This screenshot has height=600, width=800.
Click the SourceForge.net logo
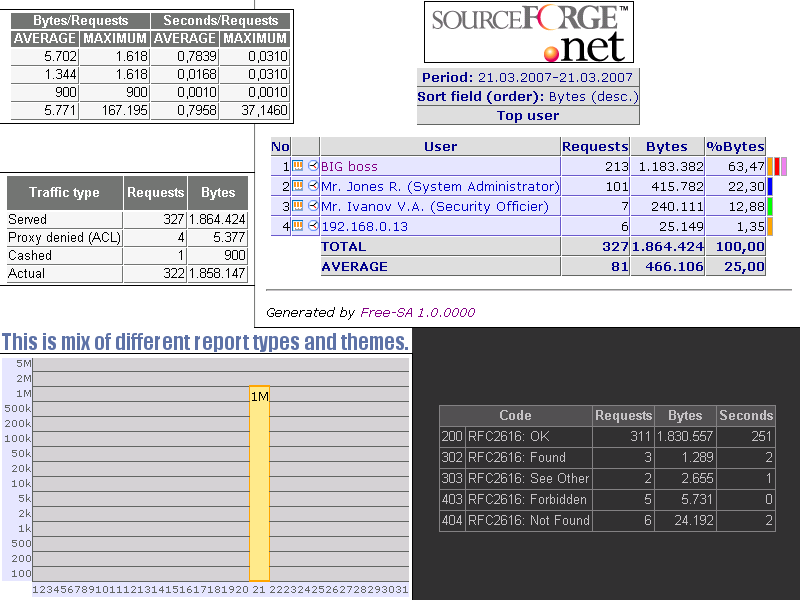(529, 32)
